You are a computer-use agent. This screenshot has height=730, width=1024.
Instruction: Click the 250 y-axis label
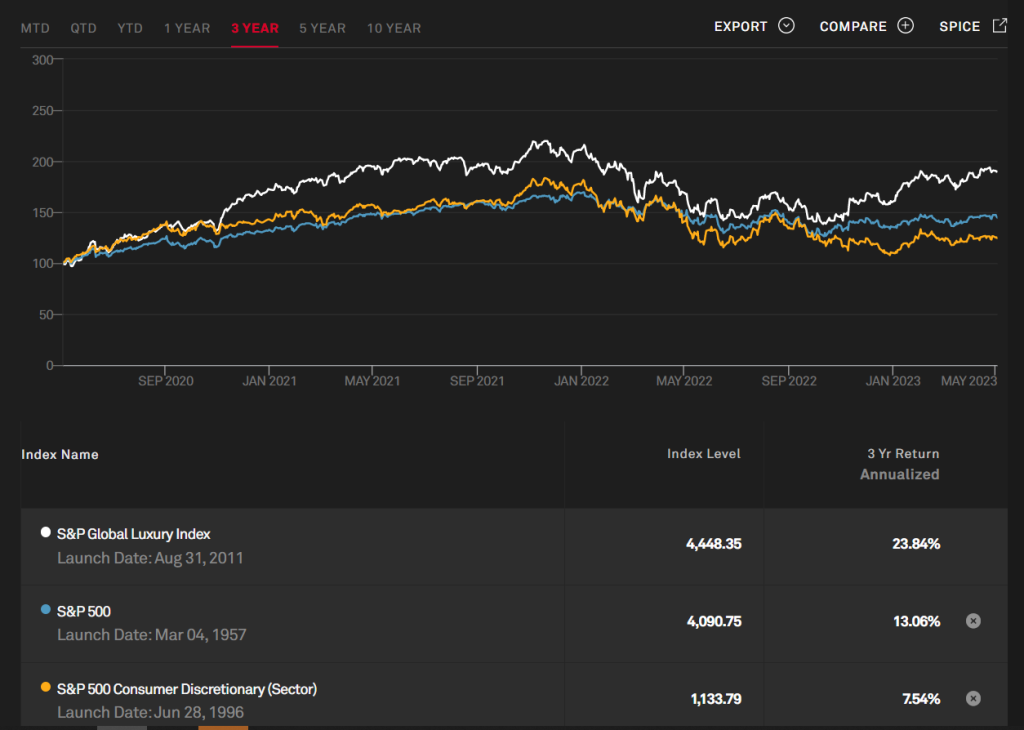(42, 111)
